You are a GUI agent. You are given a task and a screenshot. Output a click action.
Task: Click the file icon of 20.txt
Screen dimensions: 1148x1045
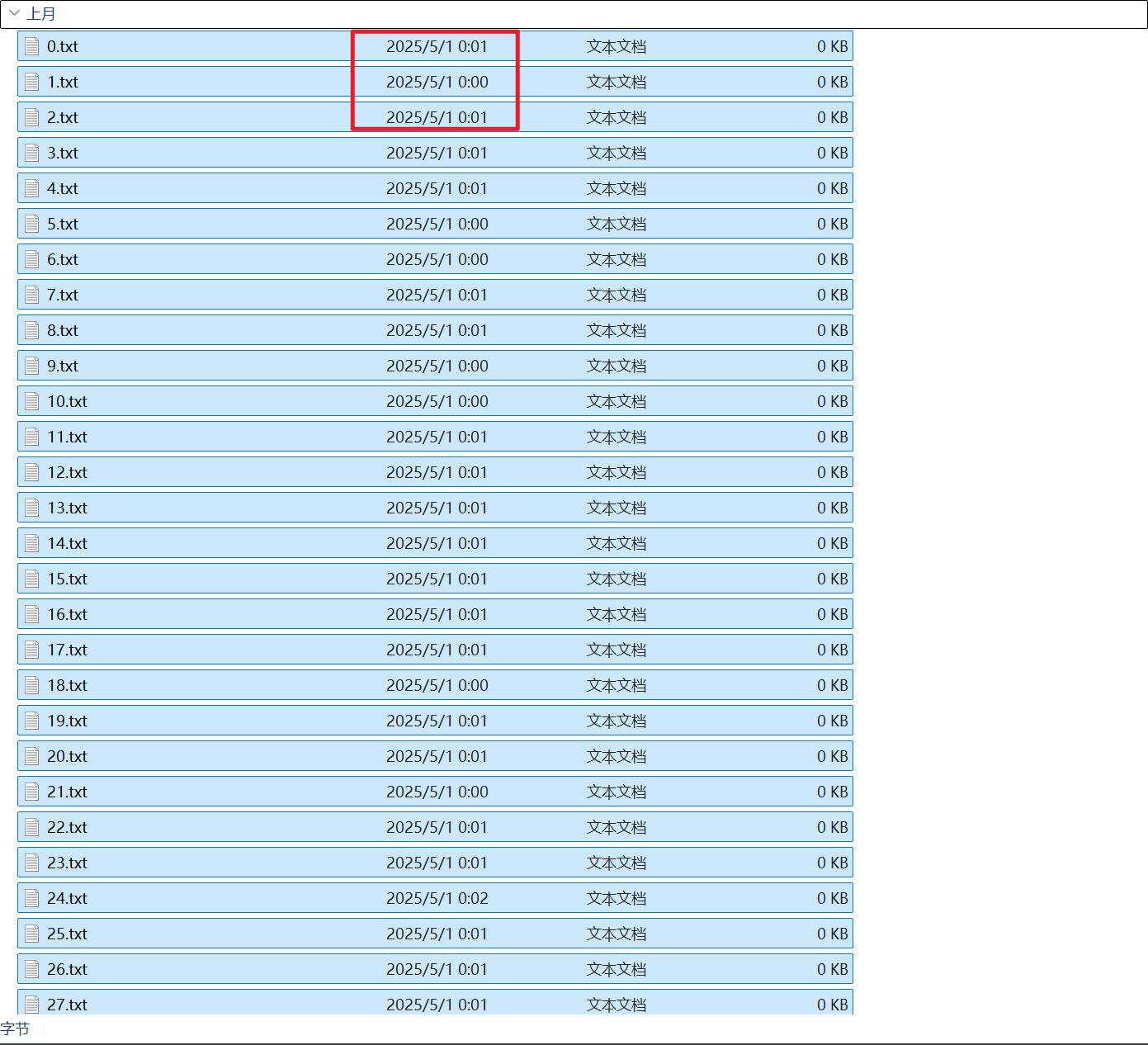tap(32, 756)
